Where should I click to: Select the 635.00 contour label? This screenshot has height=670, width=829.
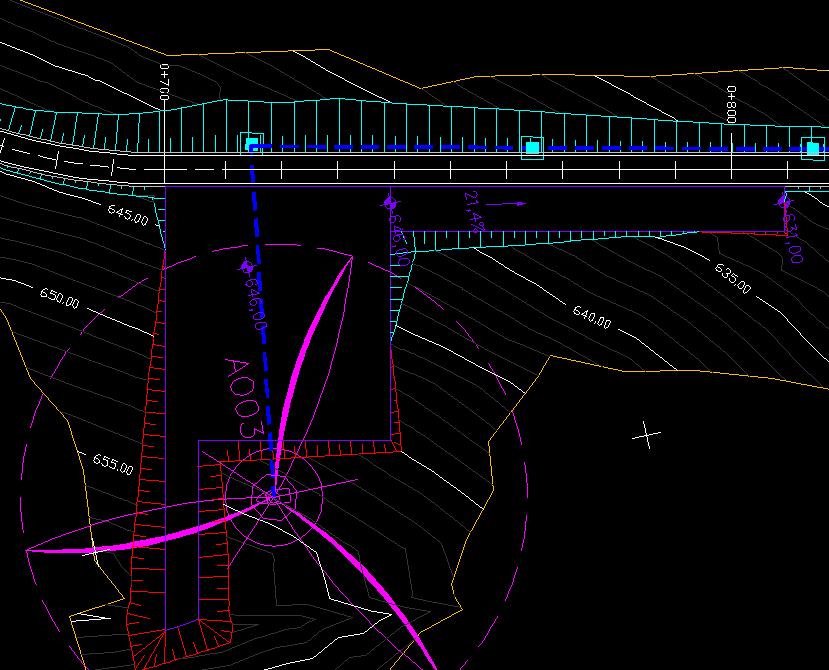click(x=733, y=279)
